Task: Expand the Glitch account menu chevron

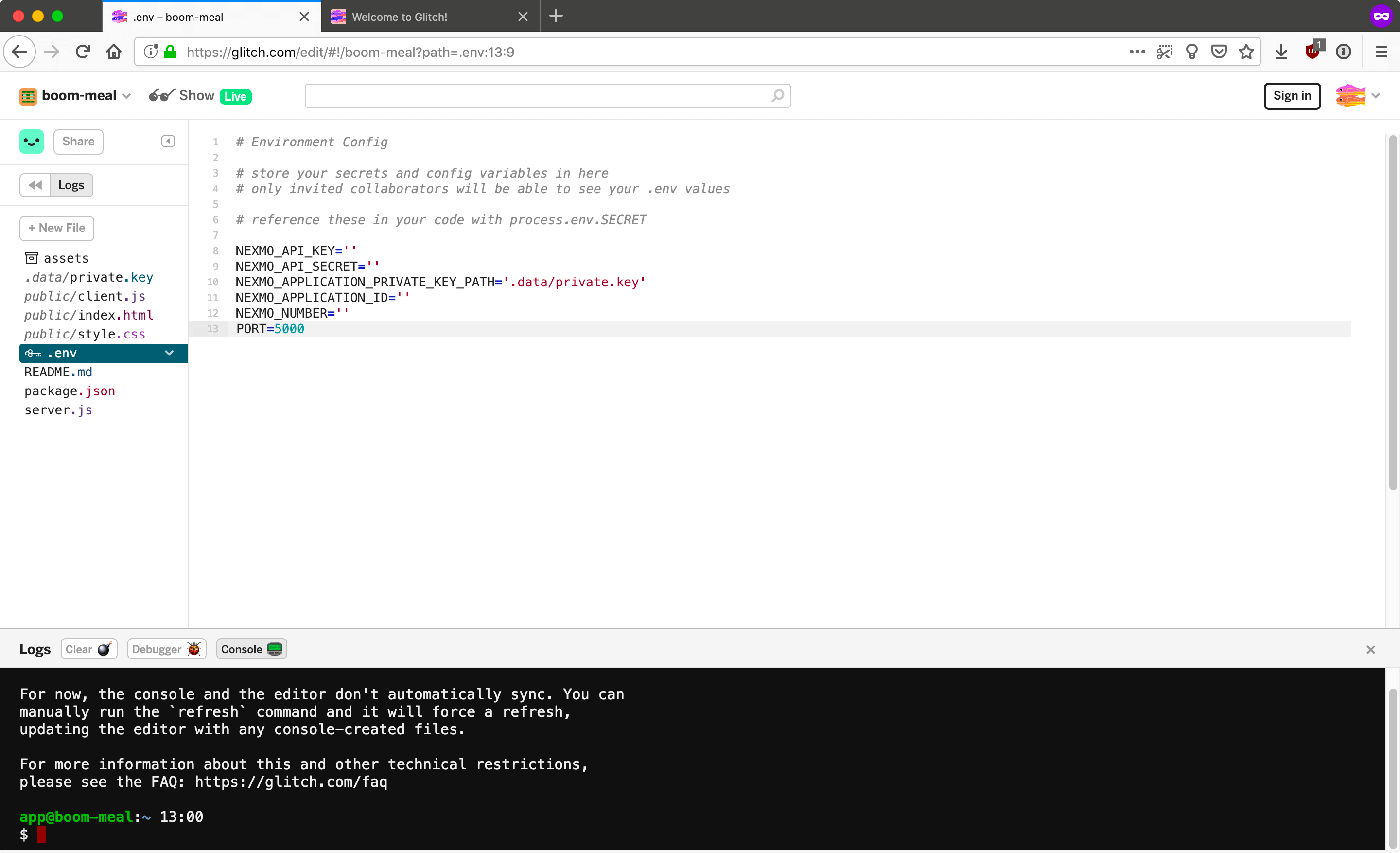Action: [1376, 95]
